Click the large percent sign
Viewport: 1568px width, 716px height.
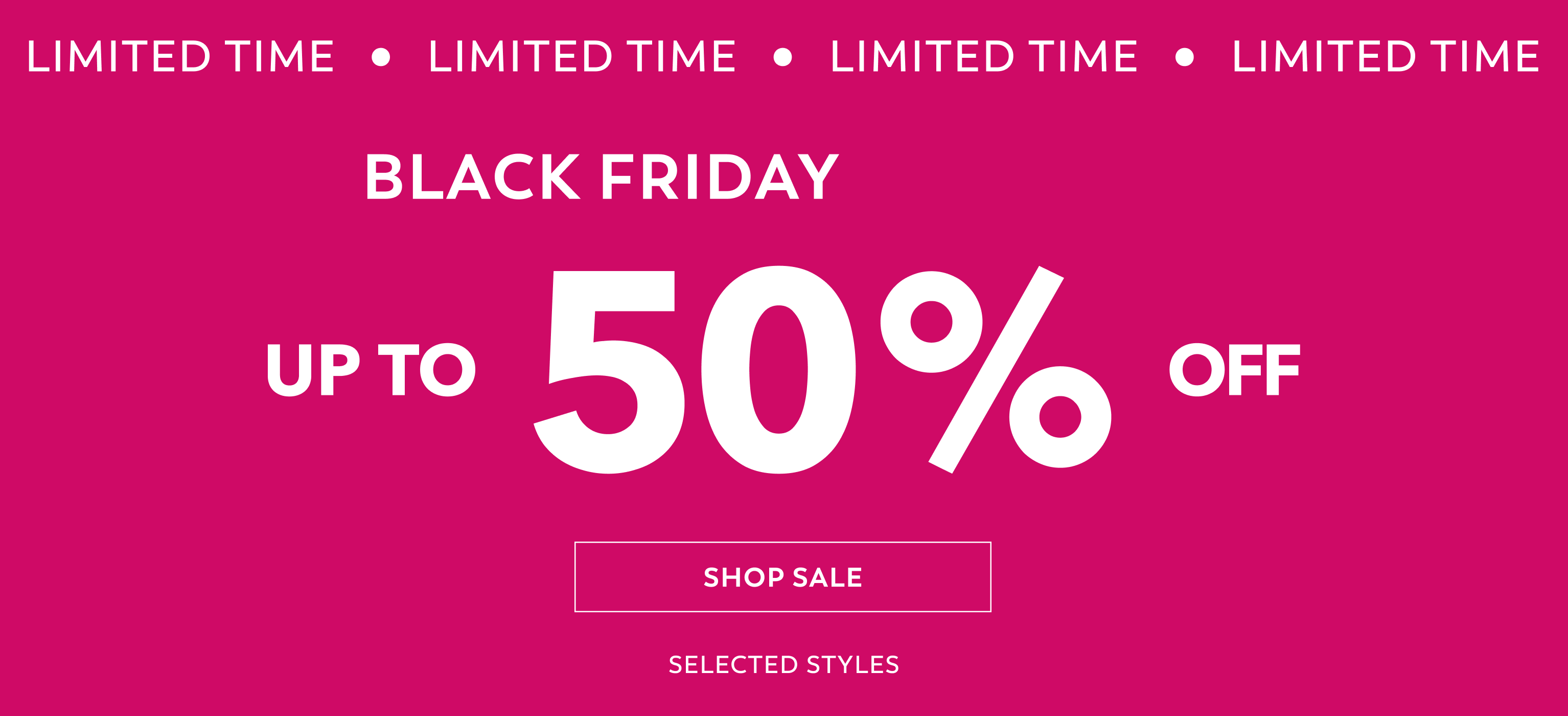(996, 369)
